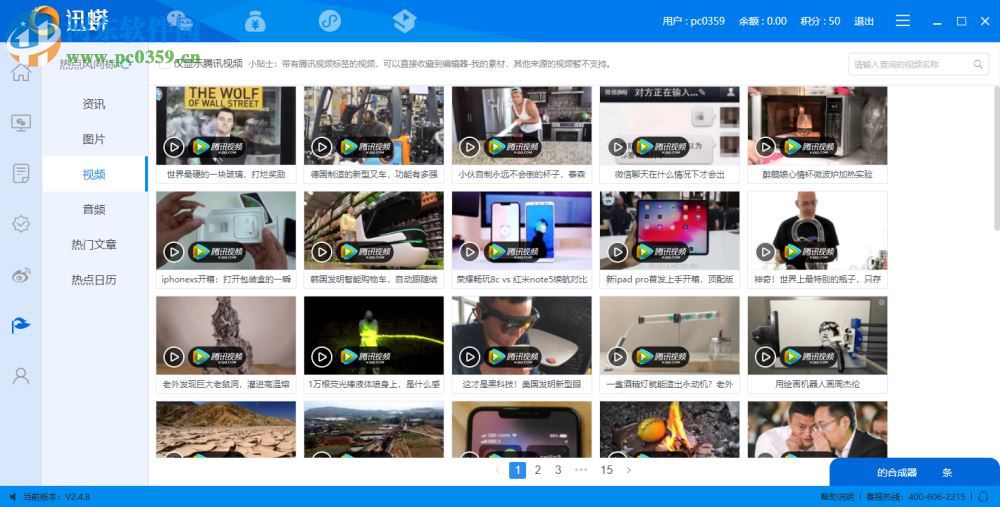This screenshot has height=507, width=1000.
Task: Click the search magnifier icon
Action: [x=978, y=64]
